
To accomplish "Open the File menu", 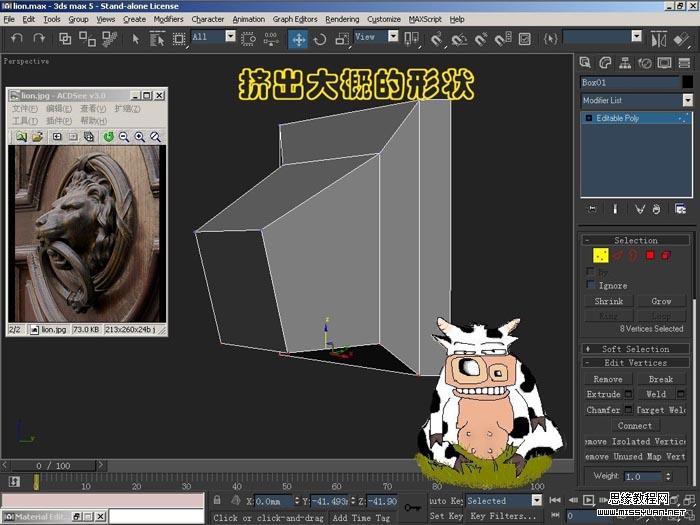I will [9, 19].
